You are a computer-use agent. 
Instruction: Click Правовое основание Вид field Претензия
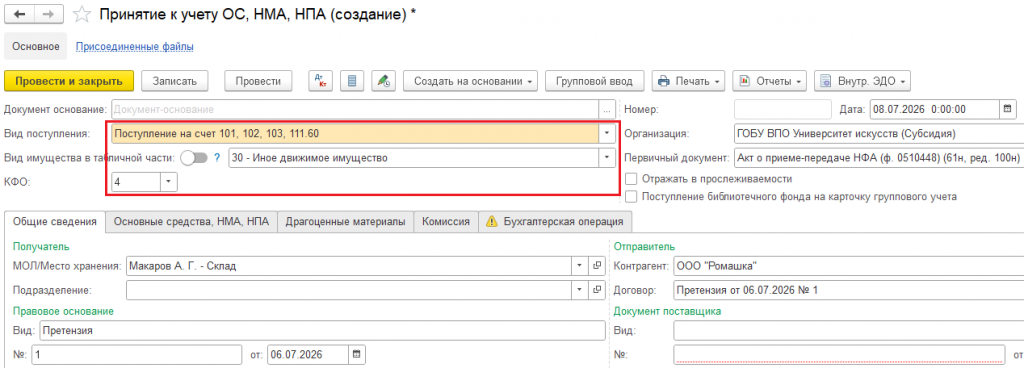point(322,331)
